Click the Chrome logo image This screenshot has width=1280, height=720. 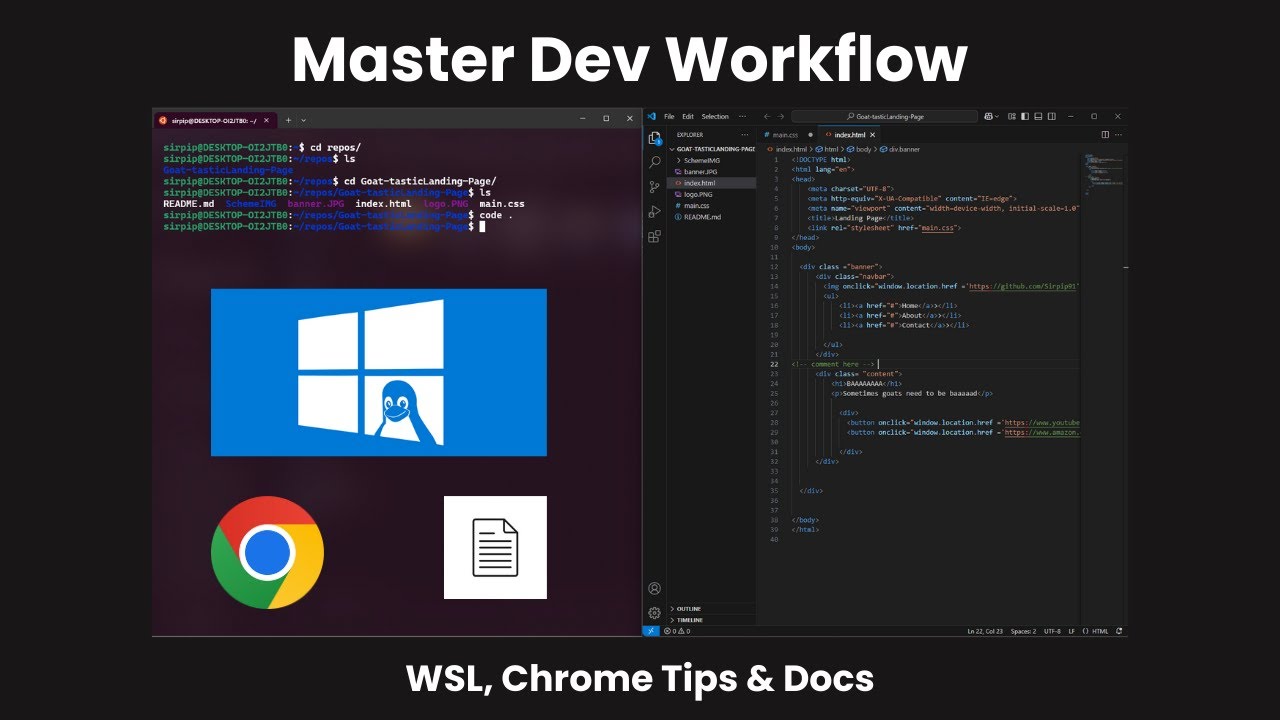click(x=267, y=552)
